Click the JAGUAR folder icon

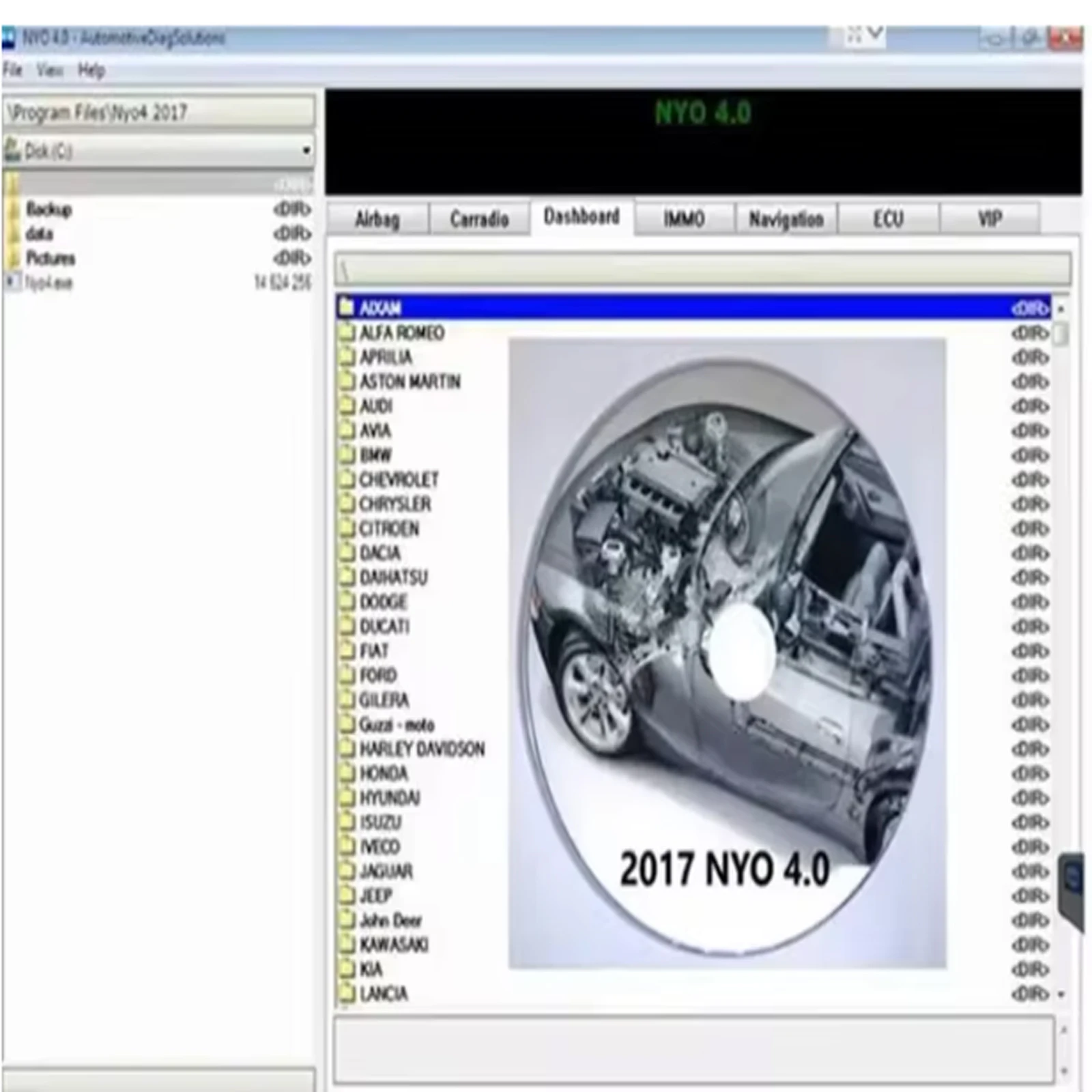click(x=347, y=872)
